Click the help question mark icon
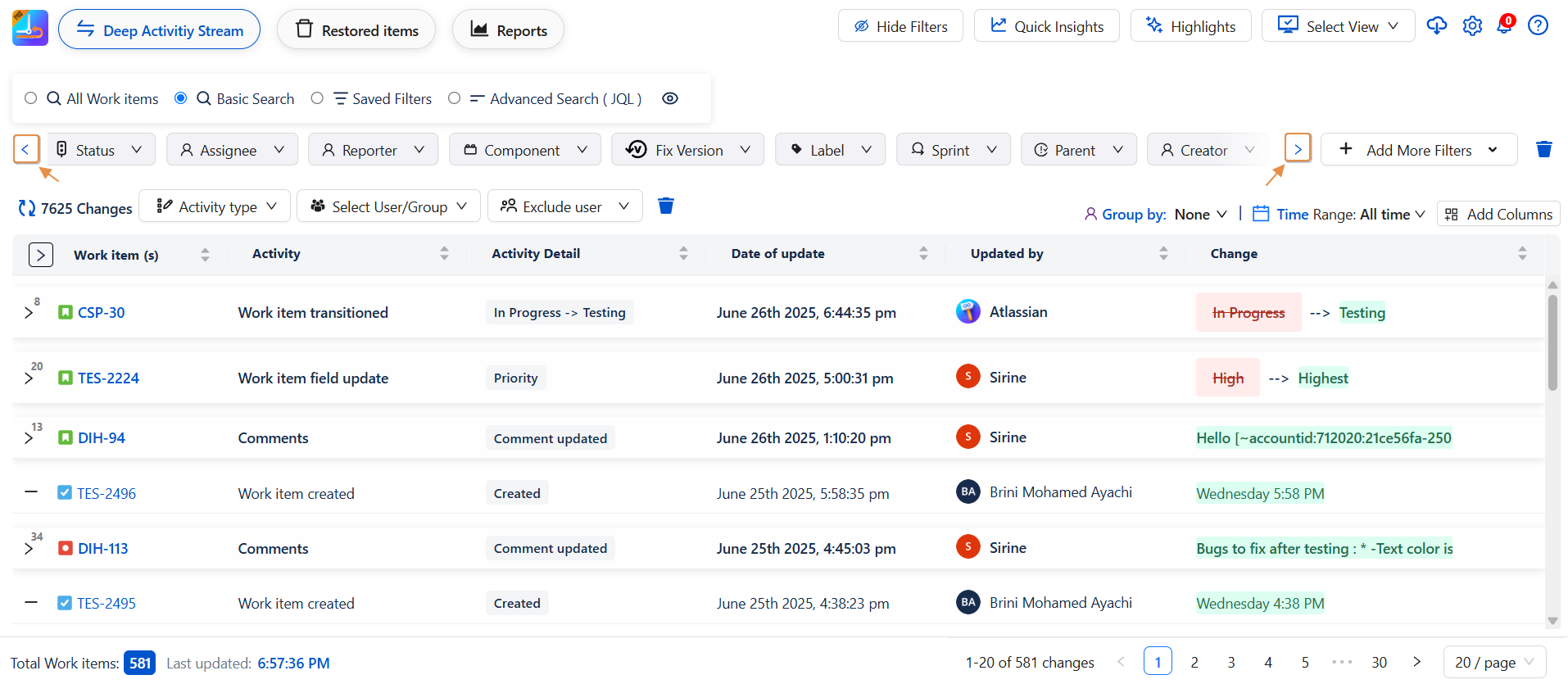The height and width of the screenshot is (684, 1568). pyautogui.click(x=1538, y=26)
